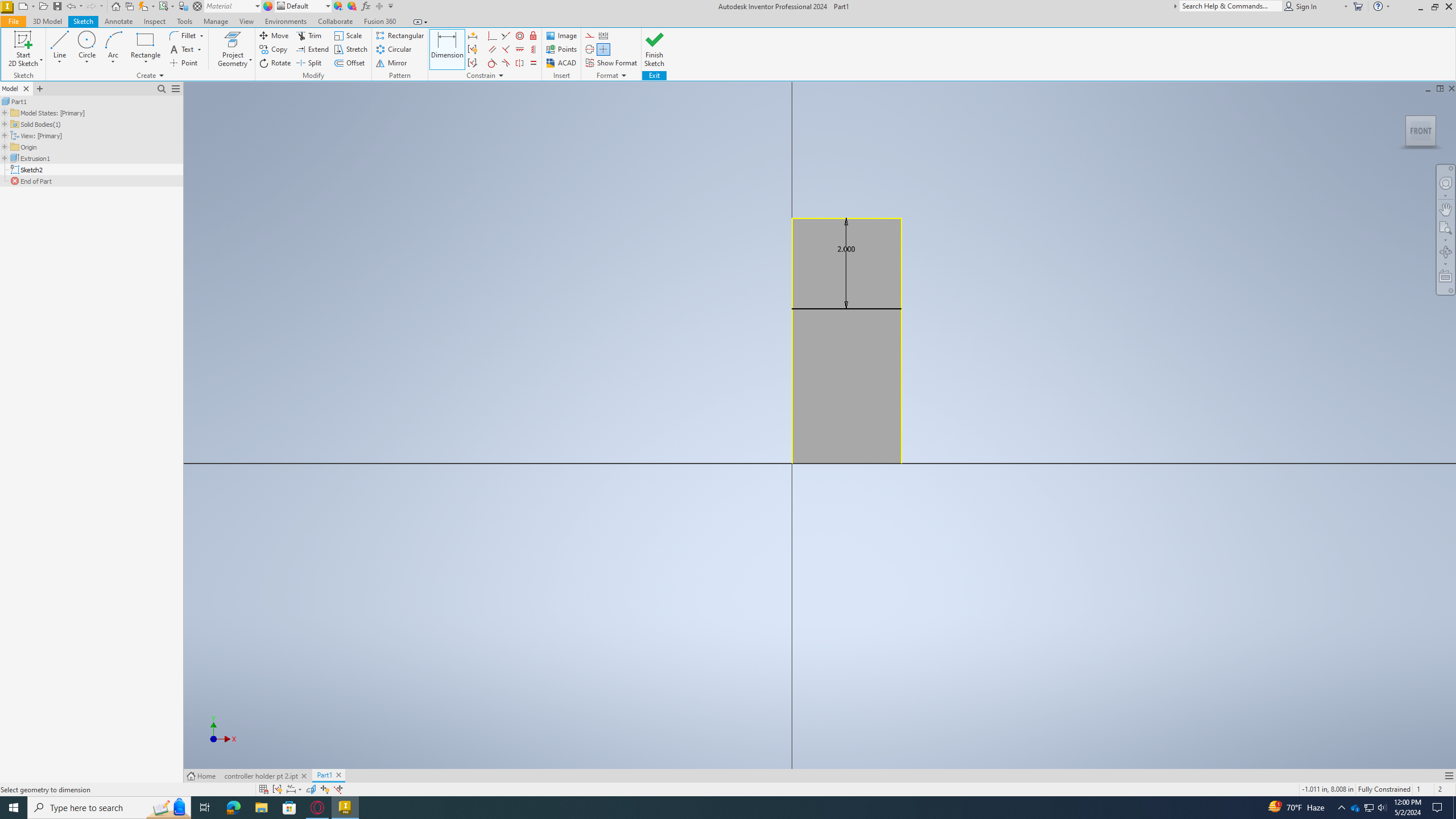Toggle Show All Degrees of Freedom

(x=325, y=789)
